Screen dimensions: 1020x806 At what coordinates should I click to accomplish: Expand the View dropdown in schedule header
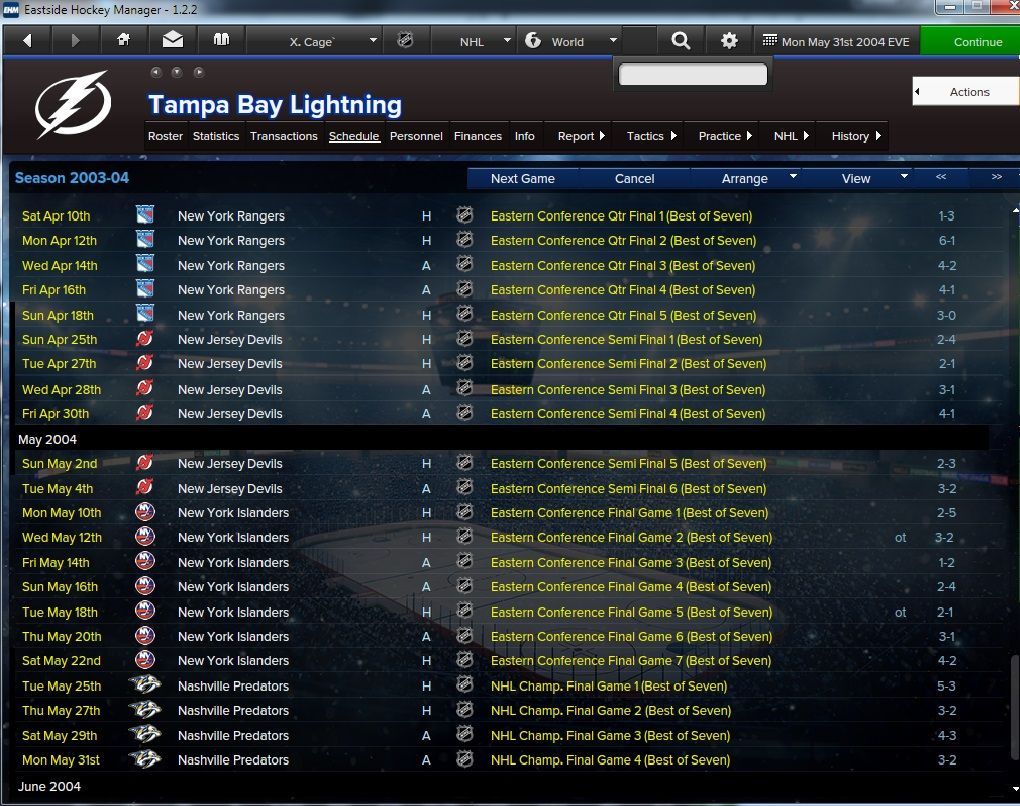864,178
